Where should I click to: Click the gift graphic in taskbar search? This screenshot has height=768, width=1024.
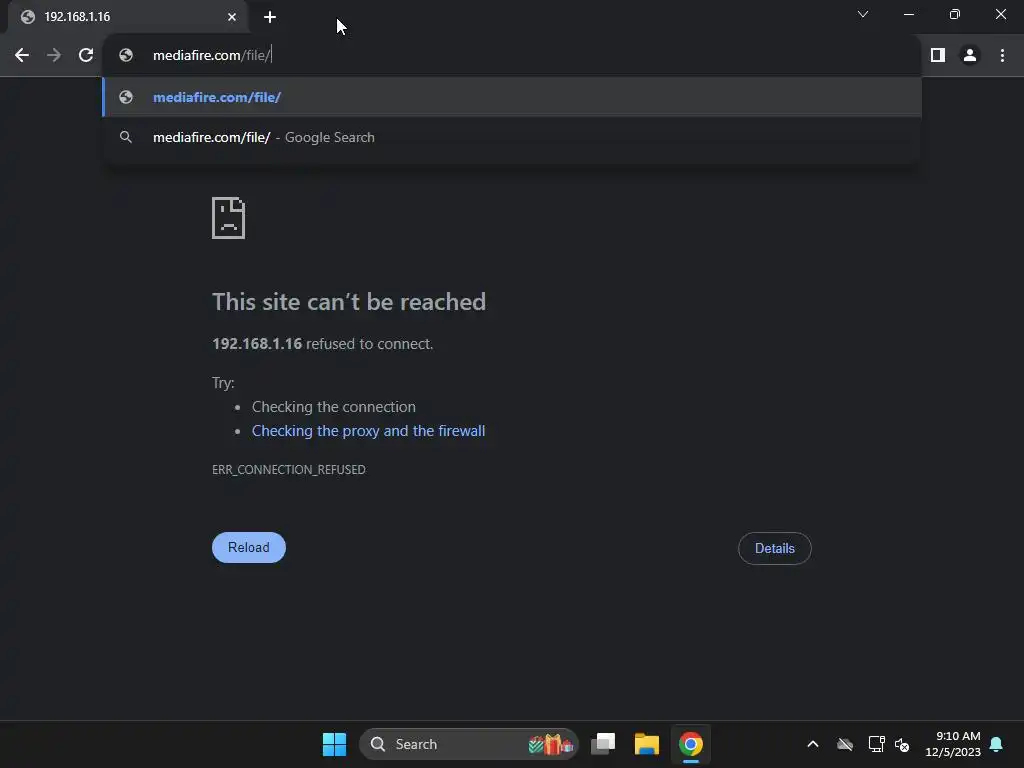coord(552,744)
